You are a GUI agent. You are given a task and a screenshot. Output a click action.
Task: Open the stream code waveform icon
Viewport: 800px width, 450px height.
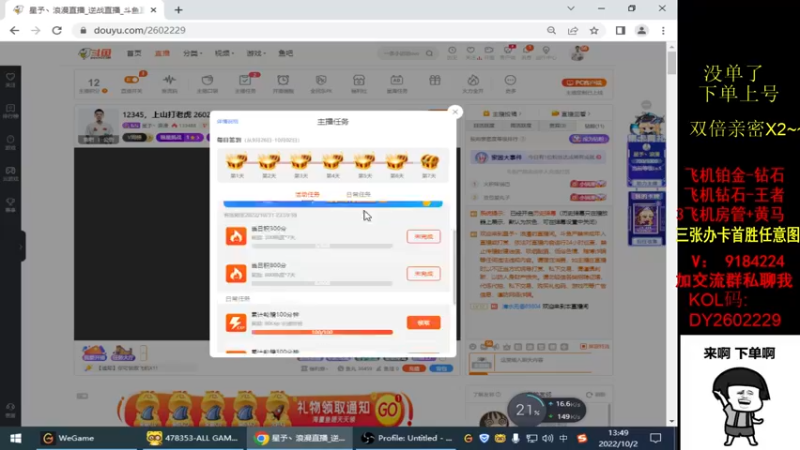169,80
